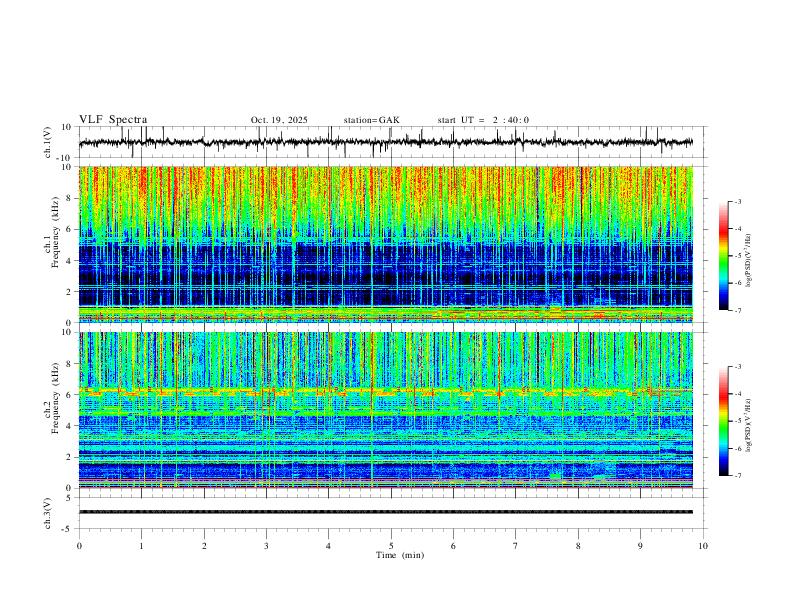The image size is (792, 612).
Task: Click the ch.1 colorbar "log(PSD)" label
Action: pyautogui.click(x=748, y=261)
